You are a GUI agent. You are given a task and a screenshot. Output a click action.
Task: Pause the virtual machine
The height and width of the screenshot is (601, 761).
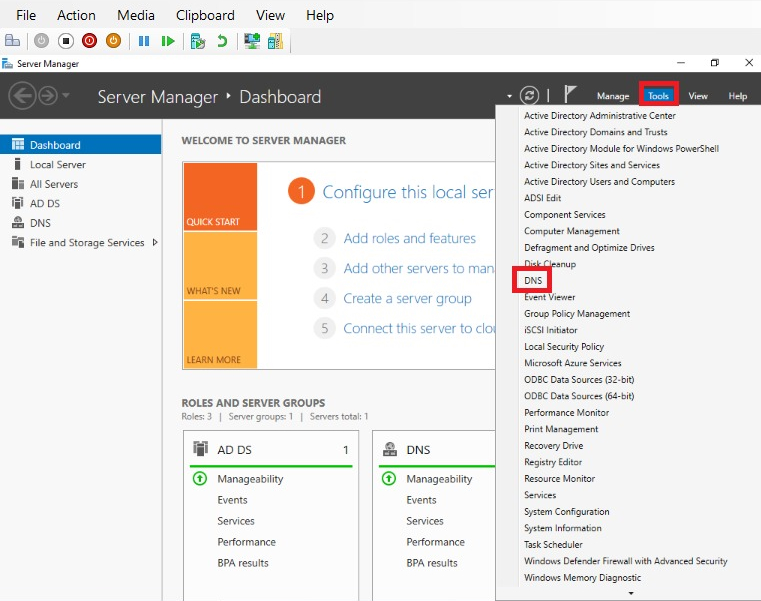click(144, 41)
